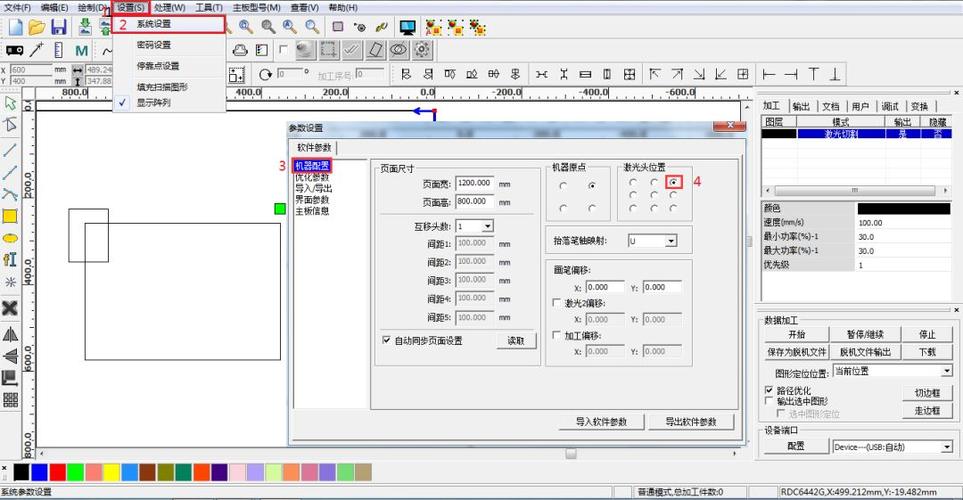The image size is (963, 500).
Task: Enable the 加工偏移 checkbox
Action: (556, 335)
